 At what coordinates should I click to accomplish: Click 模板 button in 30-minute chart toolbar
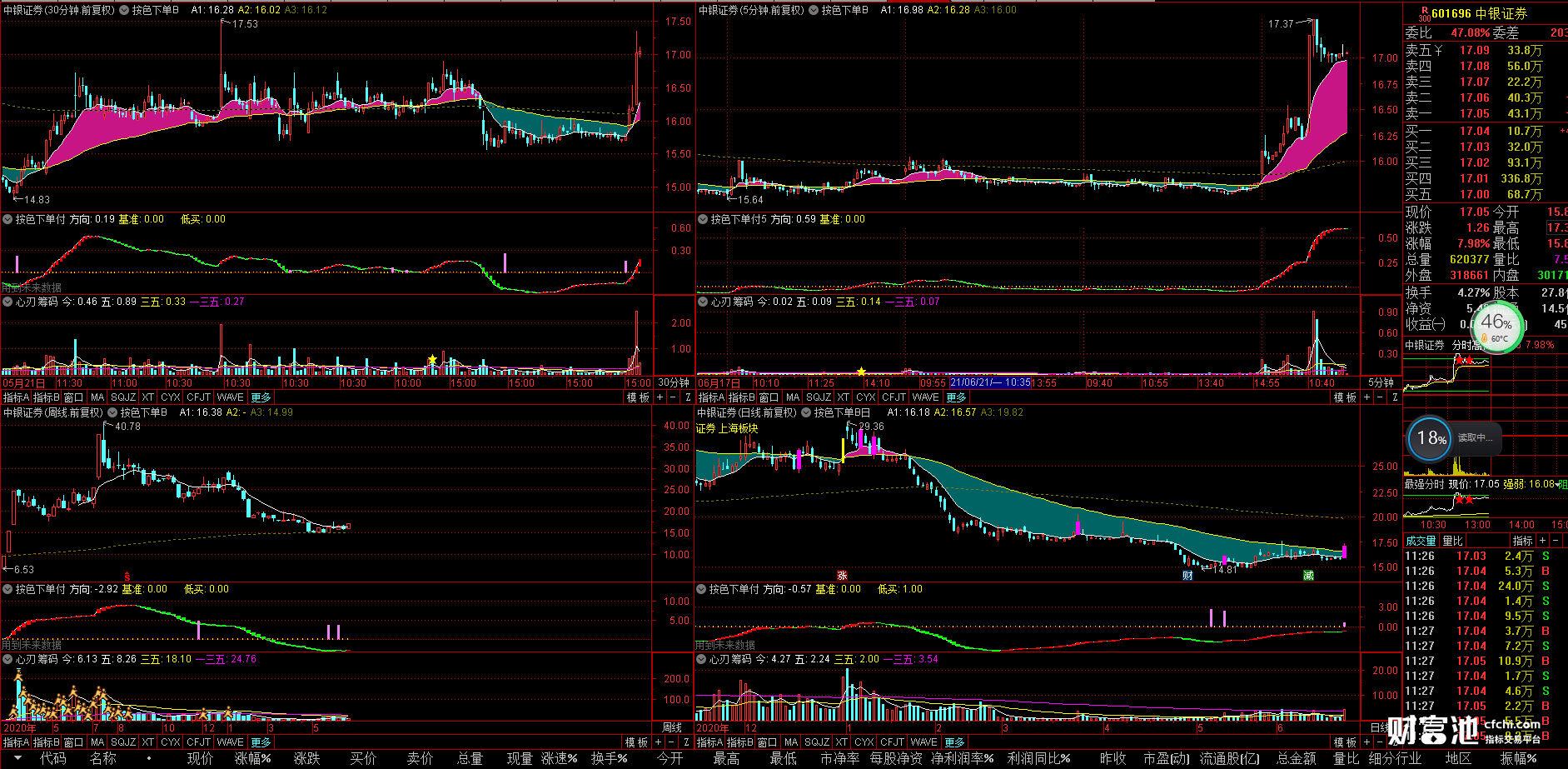tap(638, 397)
